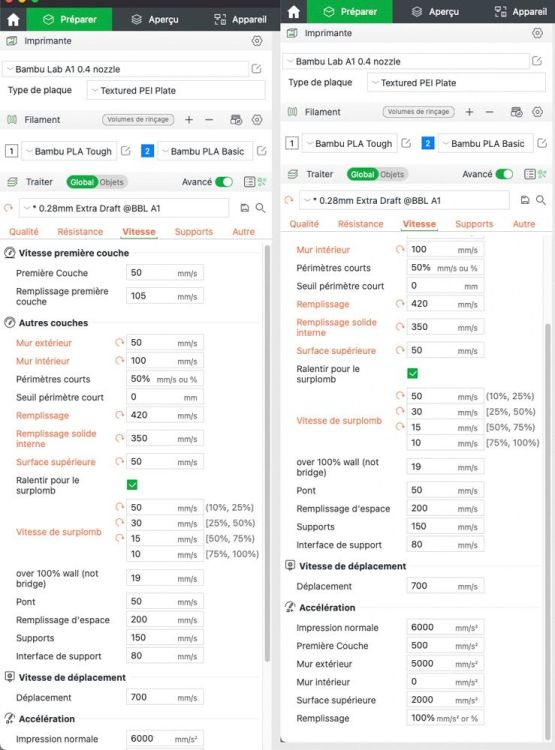Expand Bambu PLA Basic filament dropdown in right panel
Viewport: 555px width, 750px height.
tap(486, 143)
